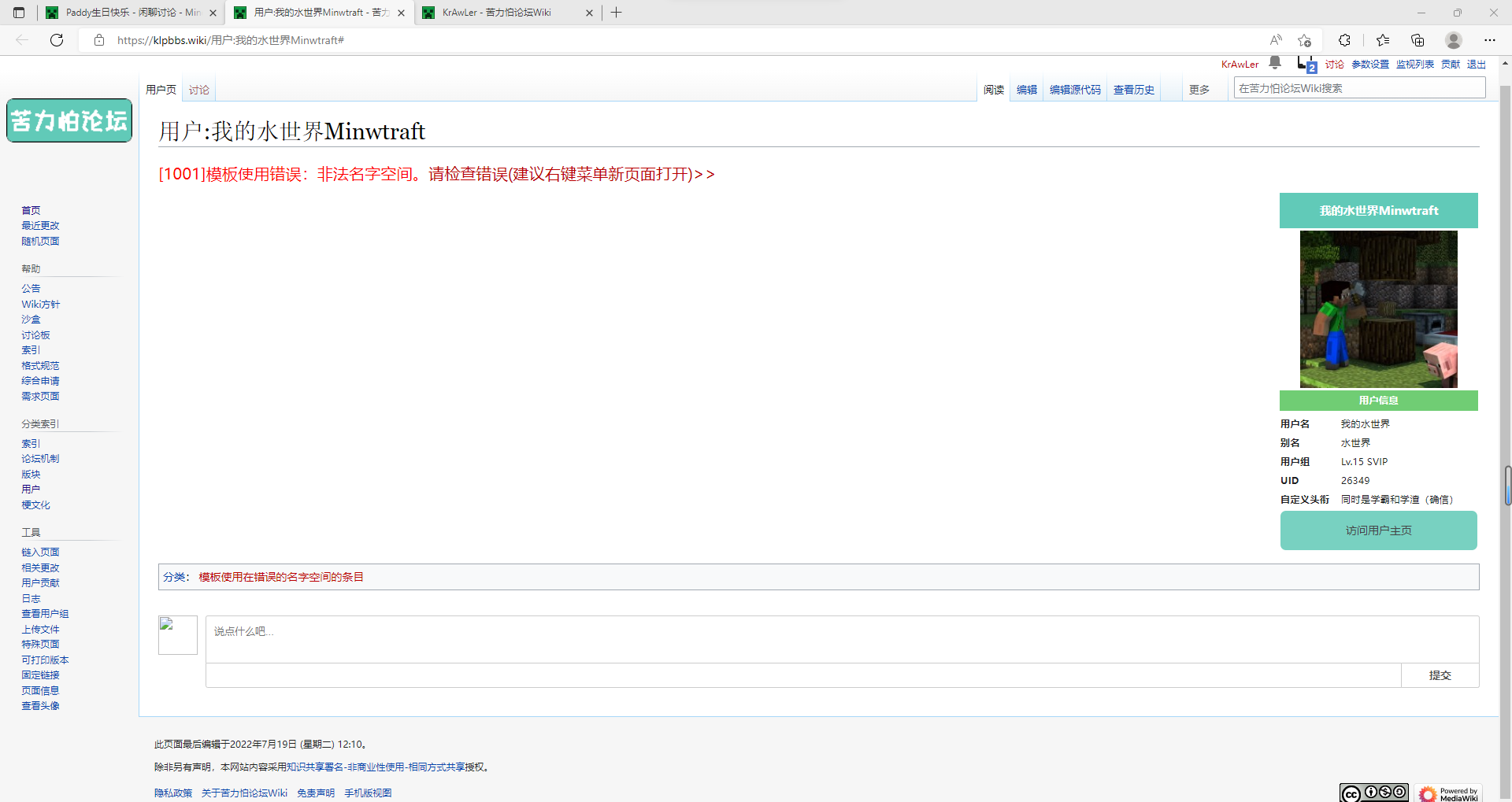Viewport: 1512px width, 802px height.
Task: Open the 查看历史 tab
Action: click(x=1134, y=90)
